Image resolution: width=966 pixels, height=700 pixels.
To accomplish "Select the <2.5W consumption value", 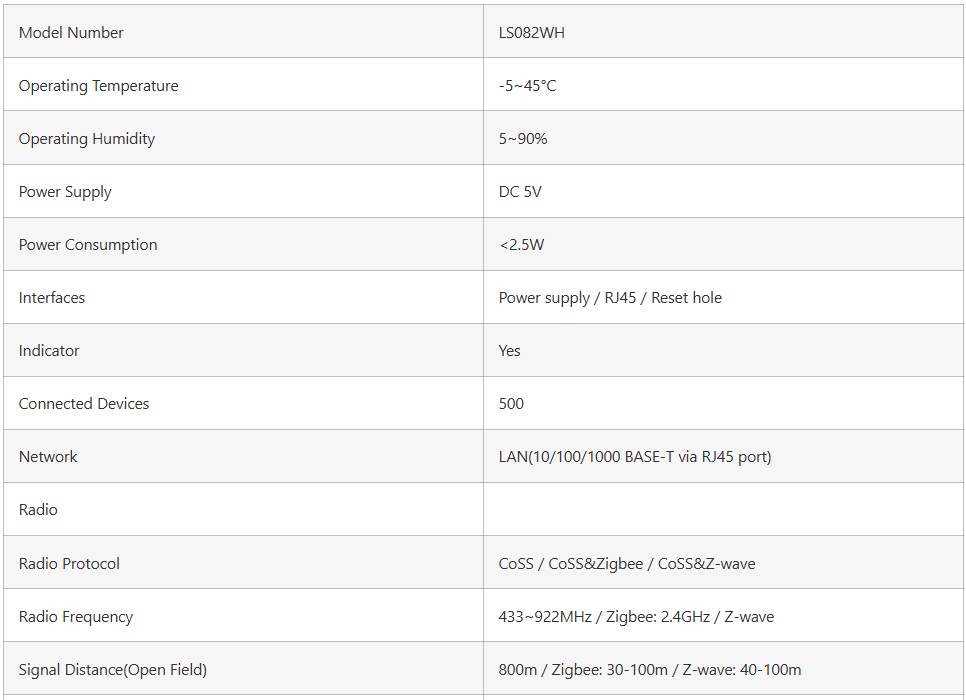I will (x=521, y=244).
